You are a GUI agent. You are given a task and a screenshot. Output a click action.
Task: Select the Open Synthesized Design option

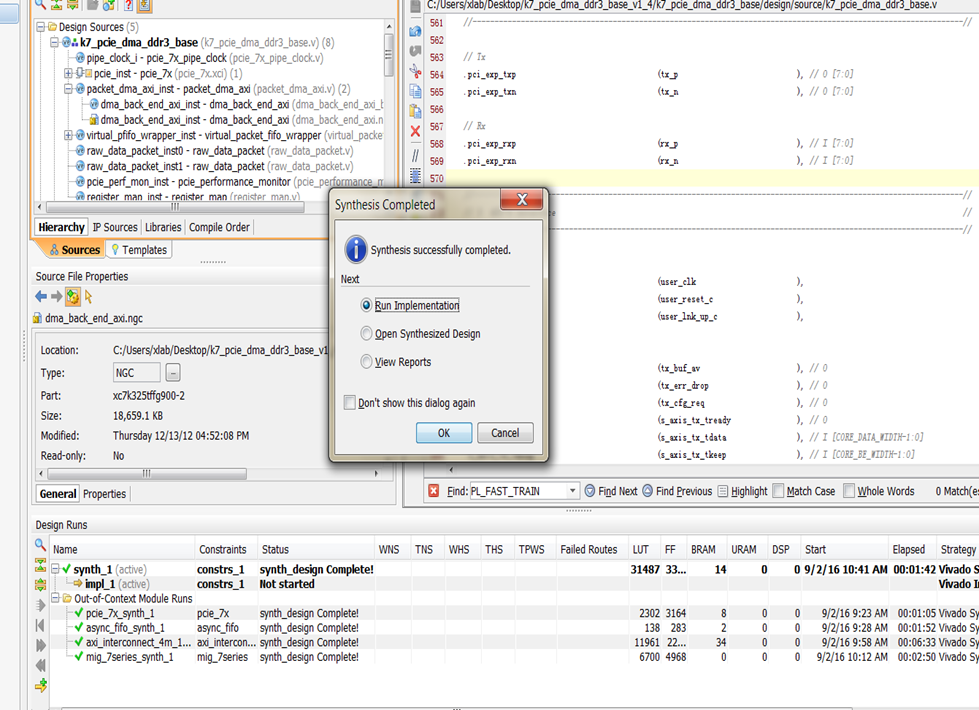366,334
